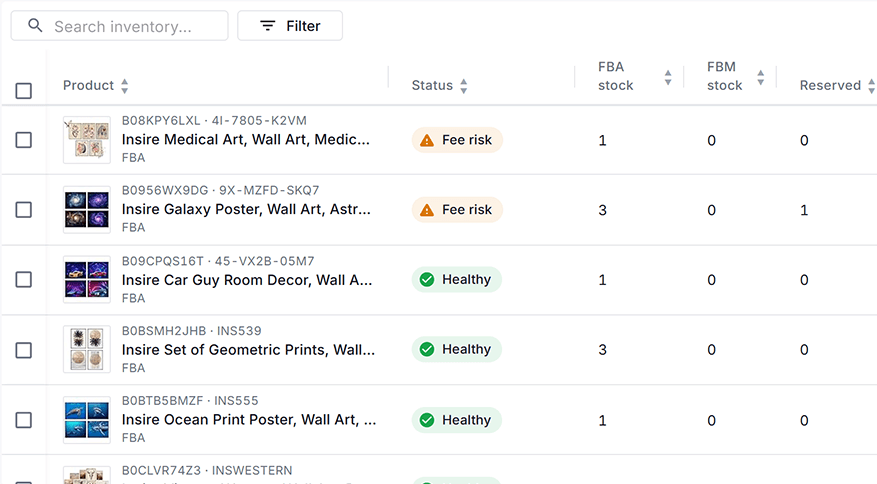The height and width of the screenshot is (484, 877).
Task: Click green check icon on Ocean Print row
Action: pyautogui.click(x=427, y=420)
